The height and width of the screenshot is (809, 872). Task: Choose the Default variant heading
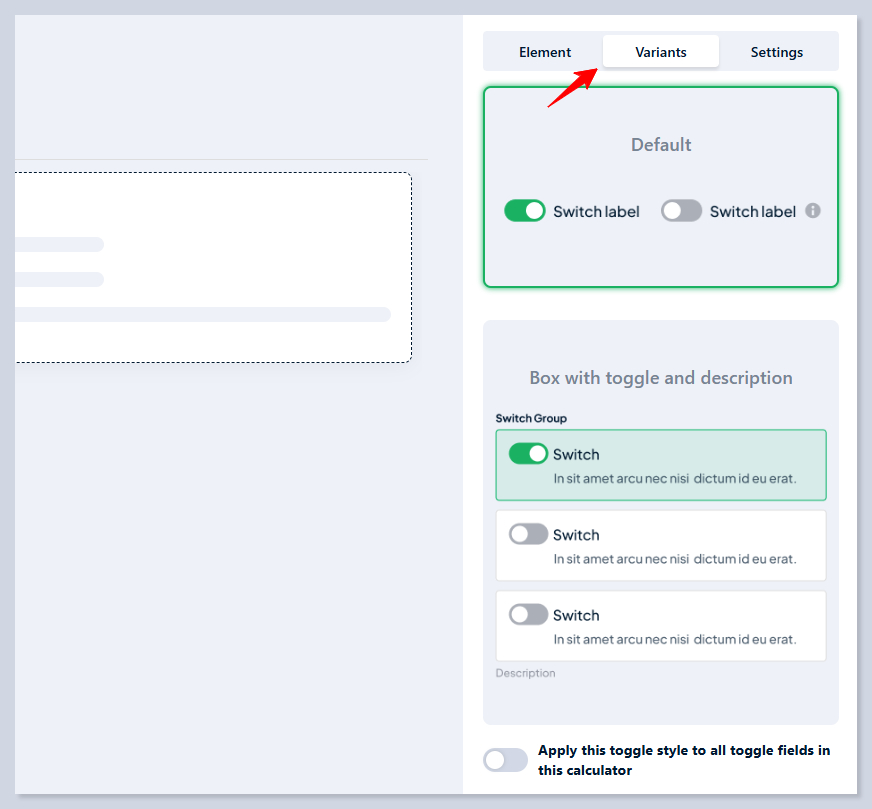[661, 145]
